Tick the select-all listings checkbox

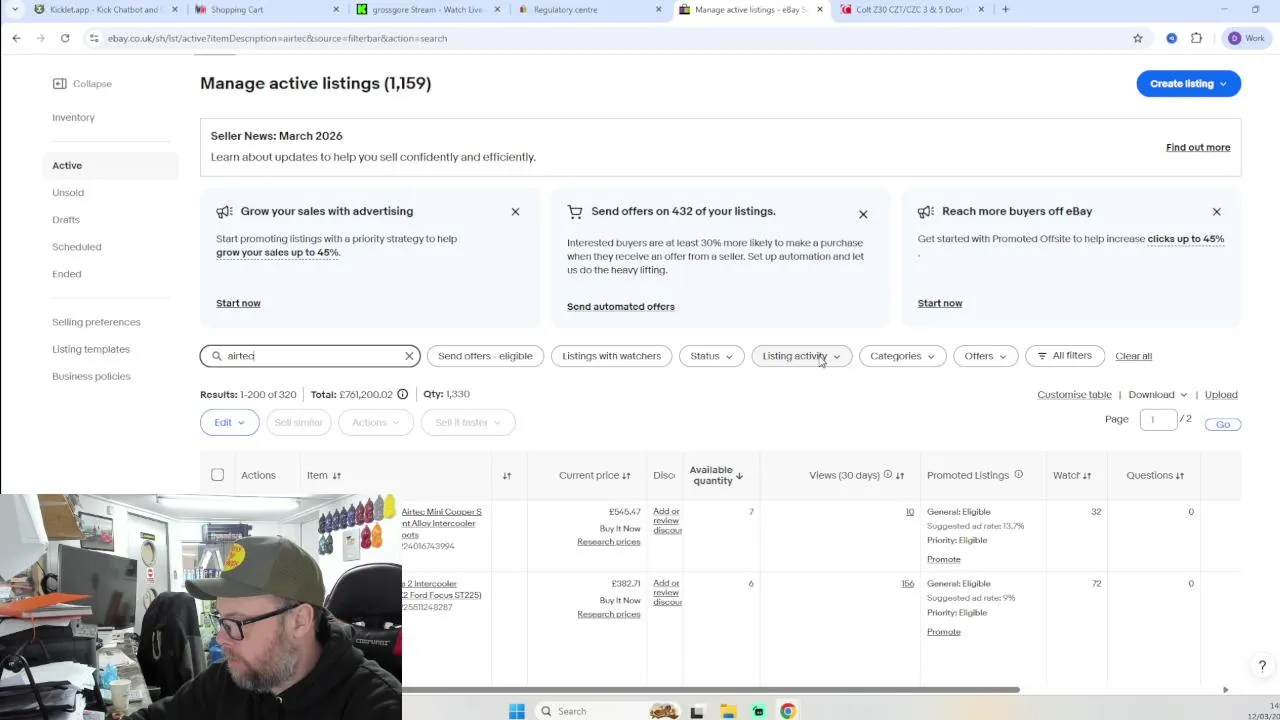[218, 475]
